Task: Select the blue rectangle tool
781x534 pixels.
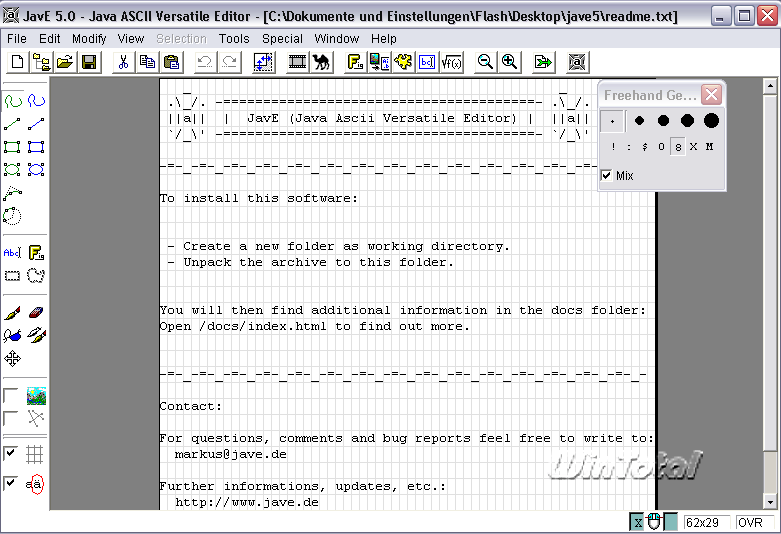Action: point(36,147)
